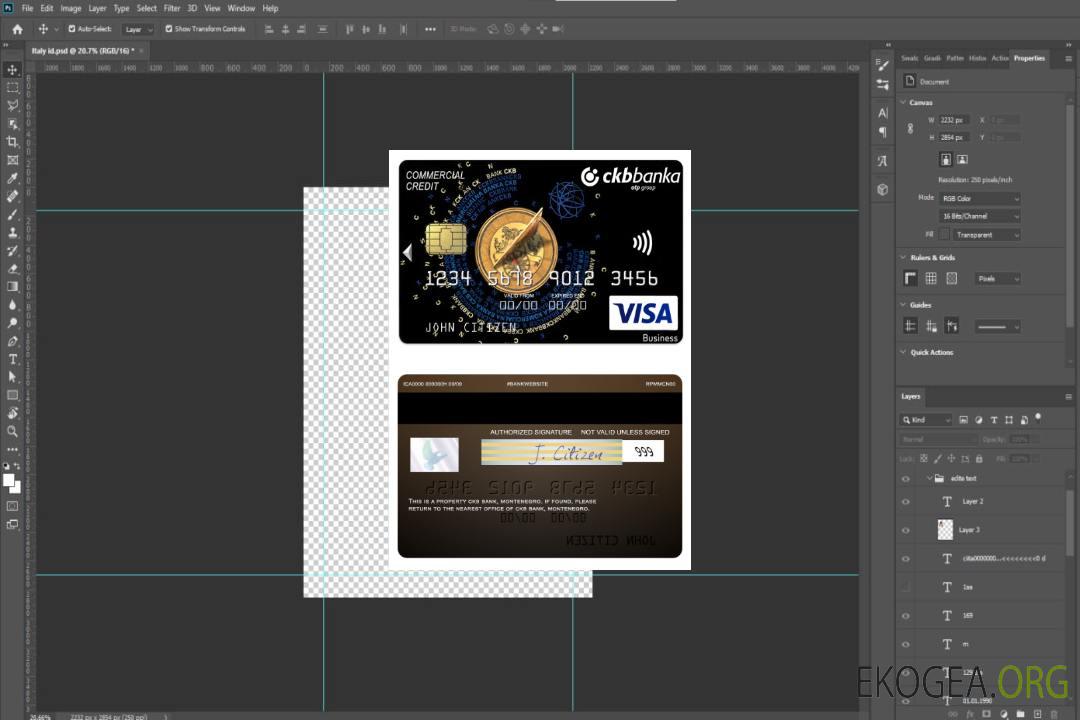Screen dimensions: 1080x720
Task: Click the Home icon in options bar
Action: (17, 29)
